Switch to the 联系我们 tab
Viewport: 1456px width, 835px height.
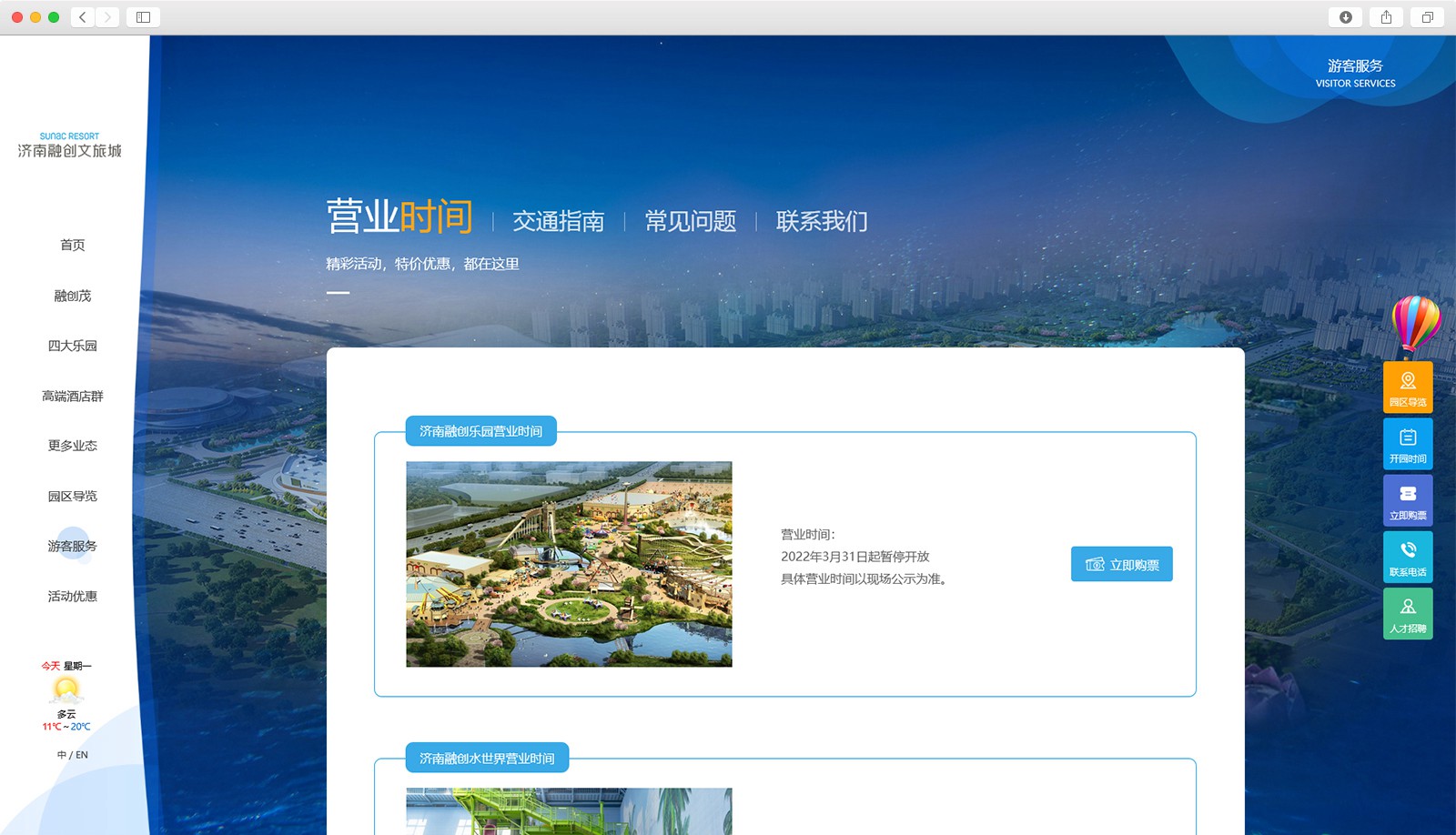[822, 221]
